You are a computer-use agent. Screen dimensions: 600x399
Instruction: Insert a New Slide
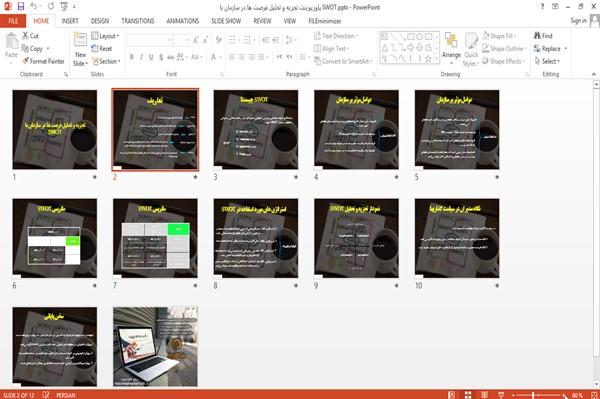80,49
